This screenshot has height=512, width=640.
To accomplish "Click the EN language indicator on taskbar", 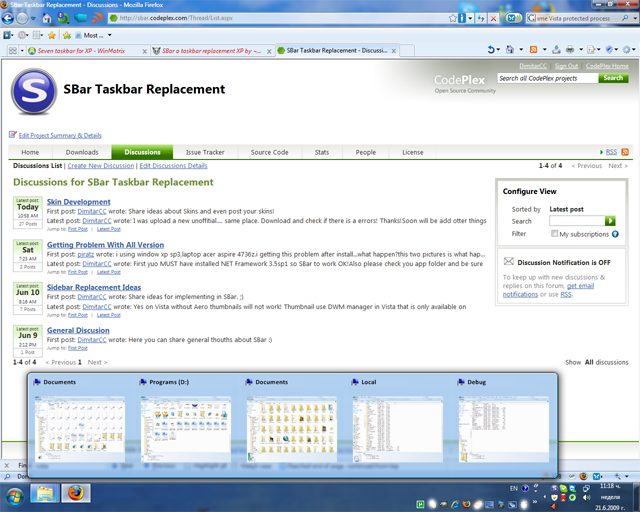I will click(513, 488).
